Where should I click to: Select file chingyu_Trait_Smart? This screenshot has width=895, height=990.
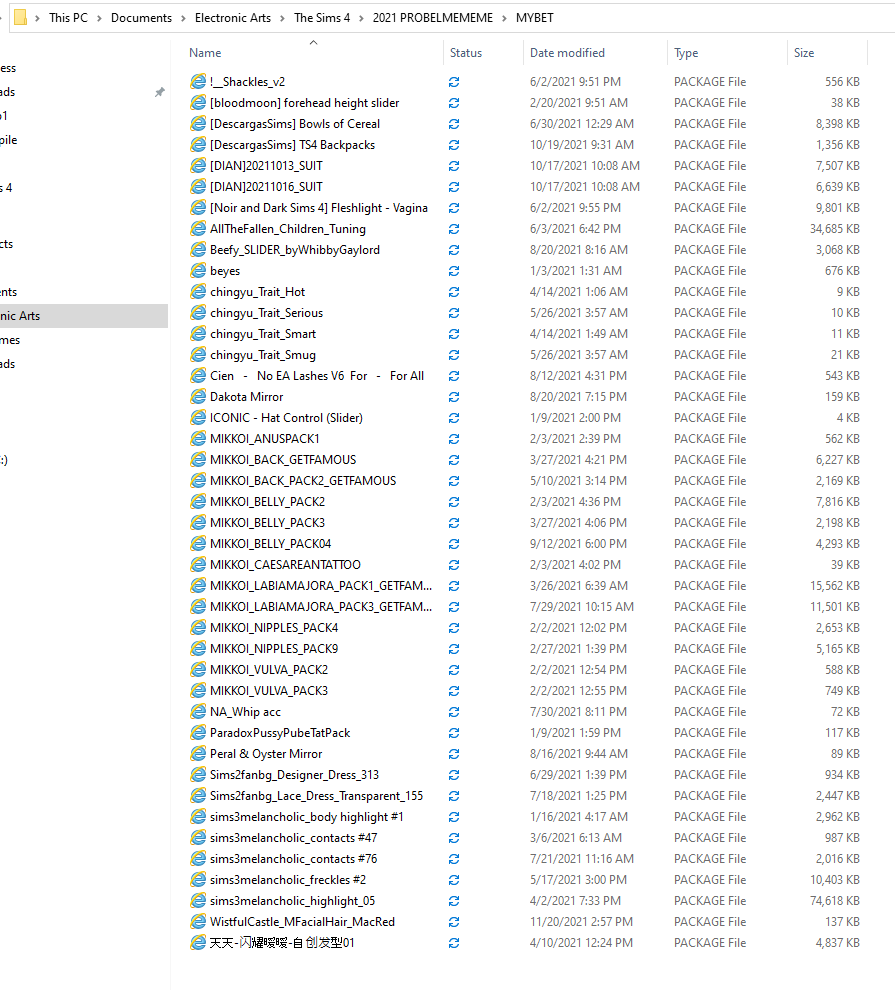coord(263,333)
